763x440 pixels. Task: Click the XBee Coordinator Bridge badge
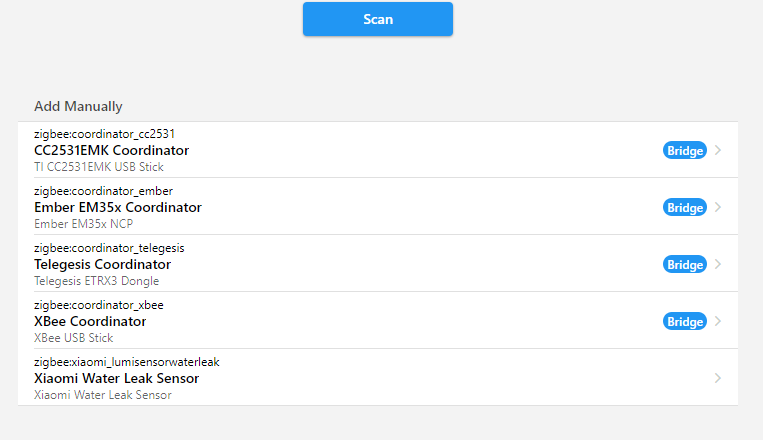click(685, 322)
